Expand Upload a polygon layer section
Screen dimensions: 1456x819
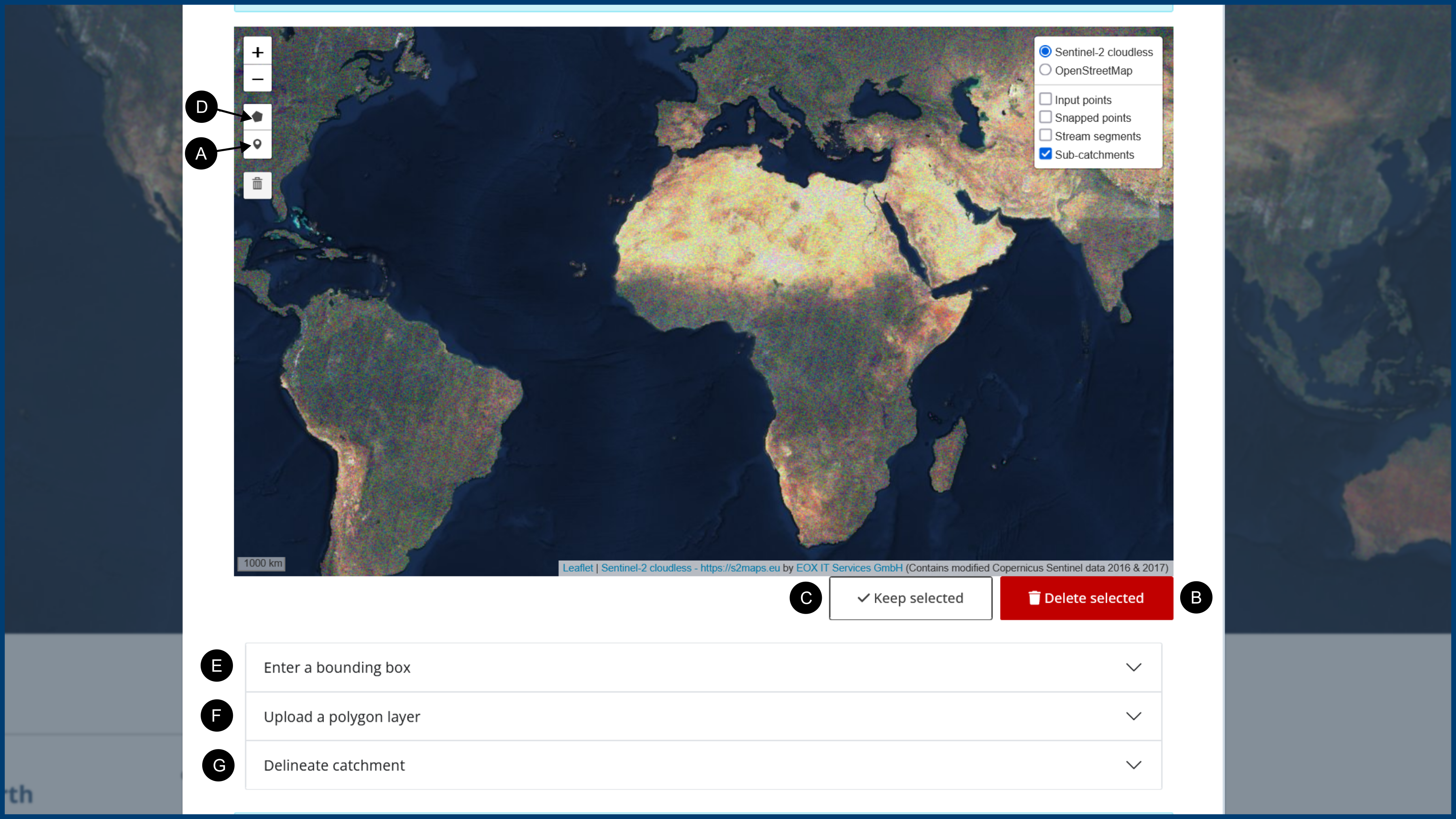coord(703,716)
